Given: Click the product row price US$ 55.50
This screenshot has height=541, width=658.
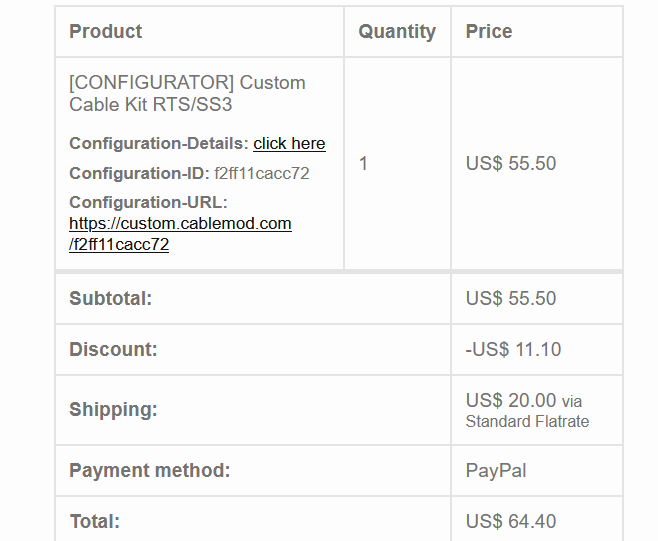Looking at the screenshot, I should pyautogui.click(x=511, y=164).
